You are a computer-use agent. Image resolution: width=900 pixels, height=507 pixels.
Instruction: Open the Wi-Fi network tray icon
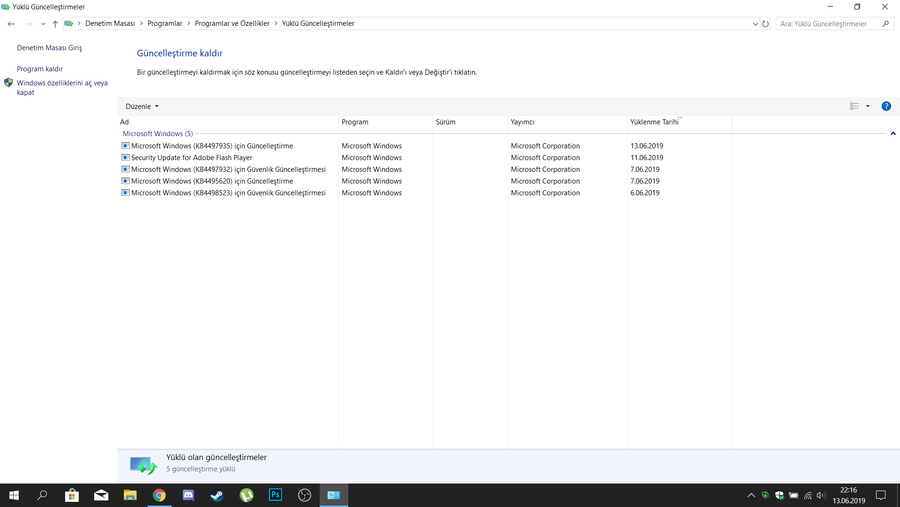pos(808,495)
